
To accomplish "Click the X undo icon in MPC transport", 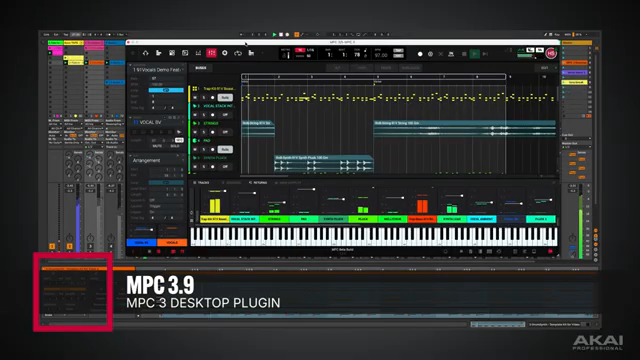I will point(441,54).
